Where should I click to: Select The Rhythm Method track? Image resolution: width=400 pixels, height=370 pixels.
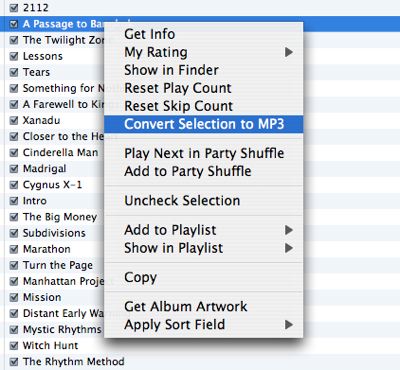coord(74,362)
